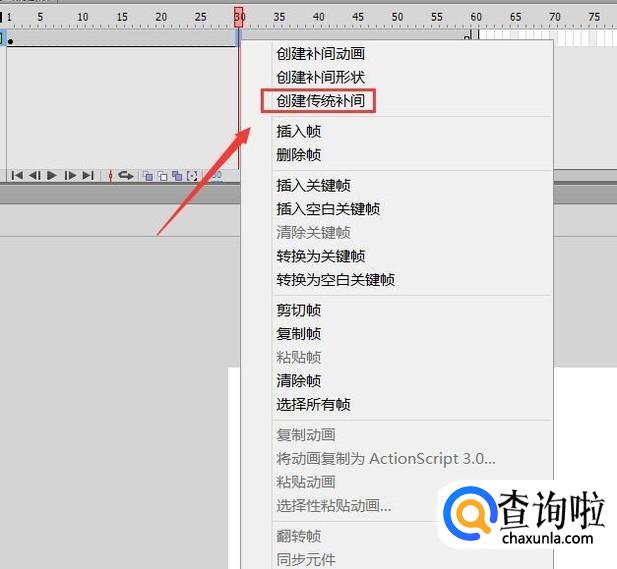
Task: Click the end frame marker near 60
Action: (x=467, y=38)
